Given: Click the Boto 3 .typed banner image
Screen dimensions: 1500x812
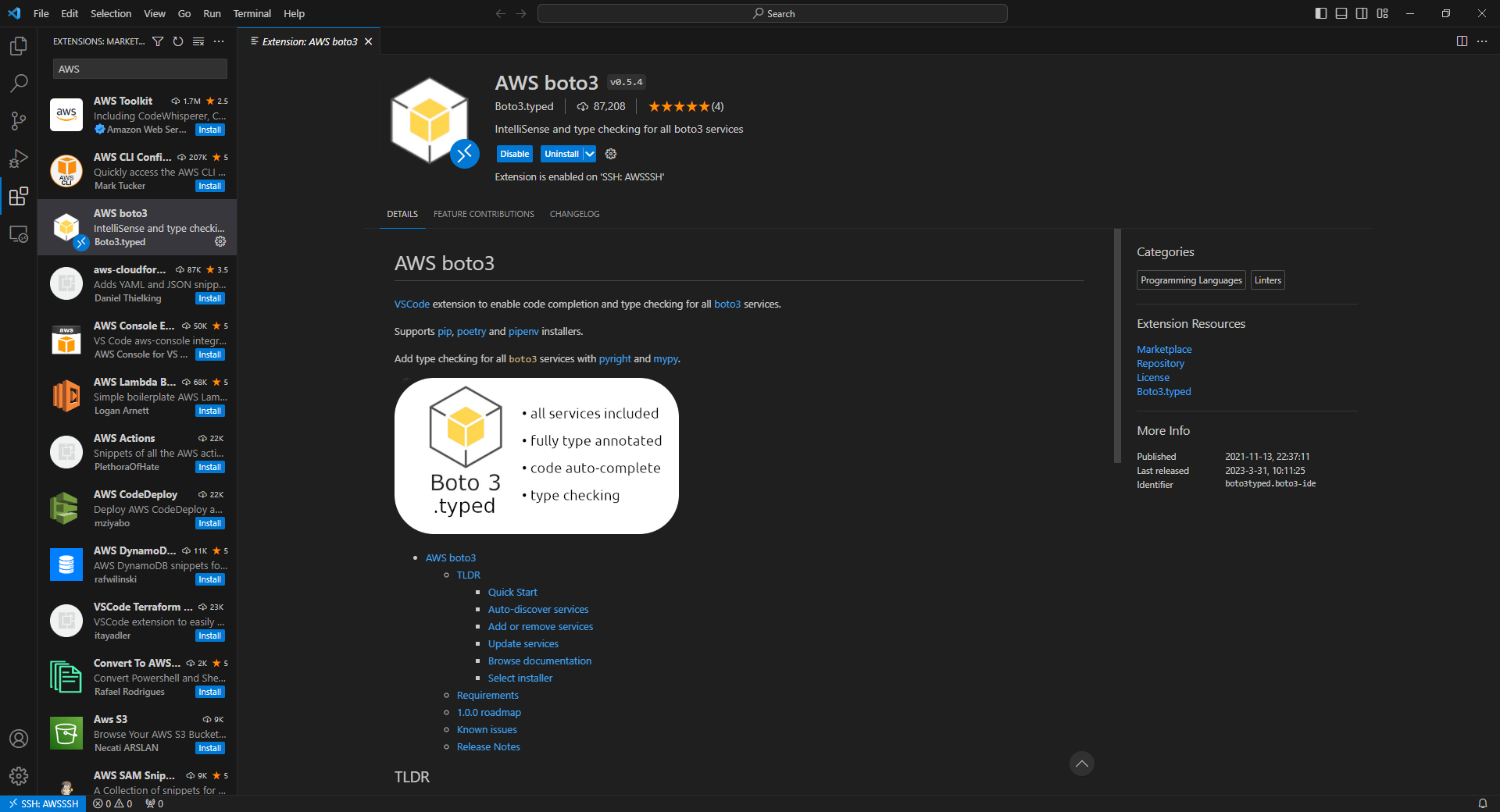Looking at the screenshot, I should tap(536, 456).
